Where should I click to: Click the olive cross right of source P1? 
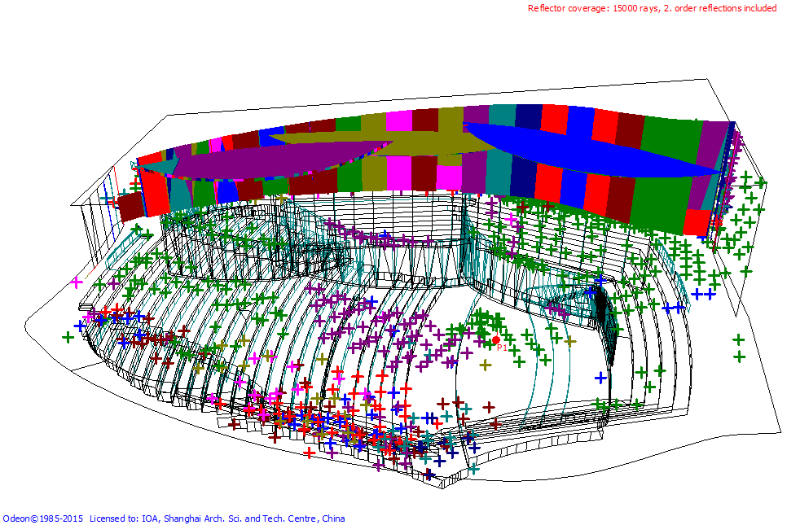click(569, 341)
